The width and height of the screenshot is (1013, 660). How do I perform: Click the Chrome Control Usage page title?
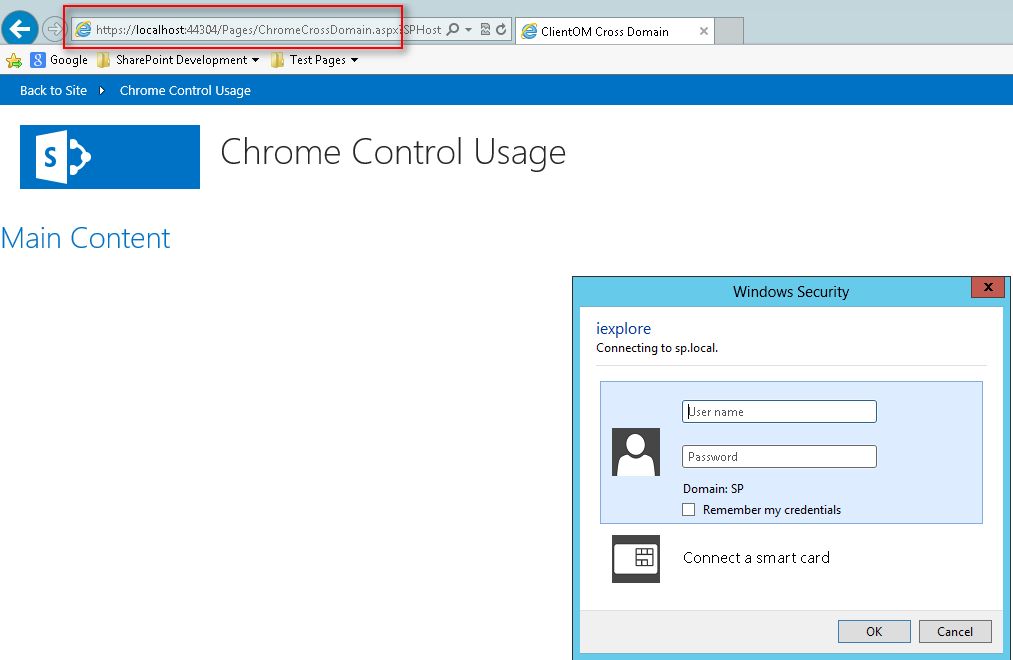pos(393,152)
